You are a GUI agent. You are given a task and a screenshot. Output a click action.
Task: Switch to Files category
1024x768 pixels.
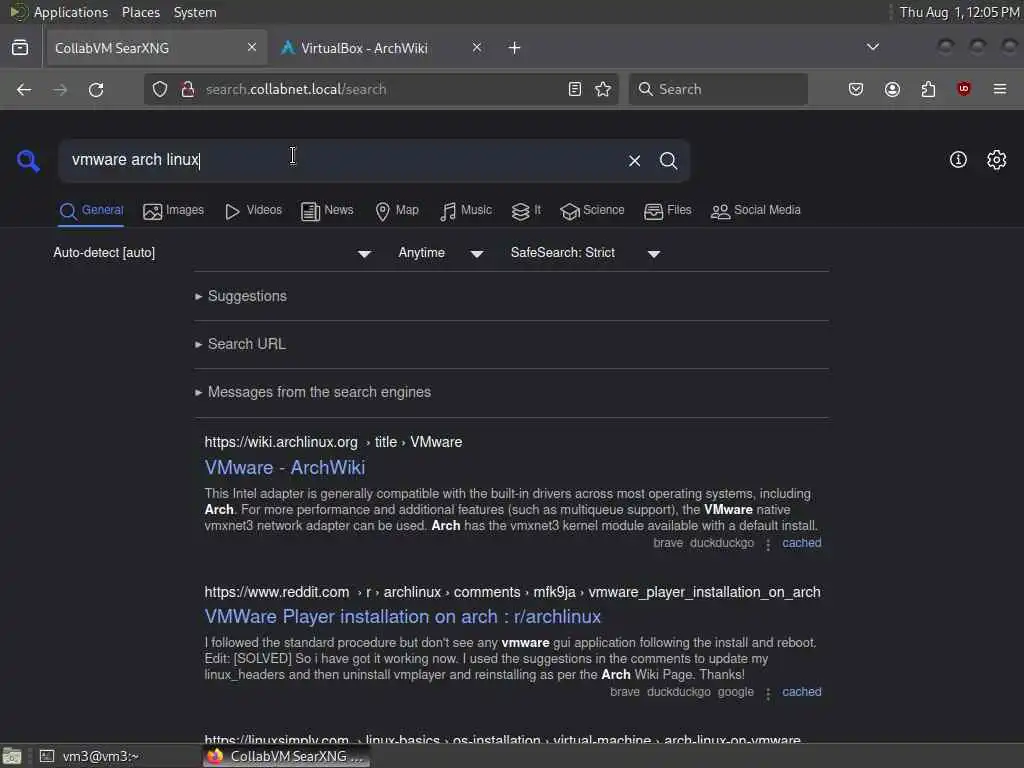coord(667,210)
